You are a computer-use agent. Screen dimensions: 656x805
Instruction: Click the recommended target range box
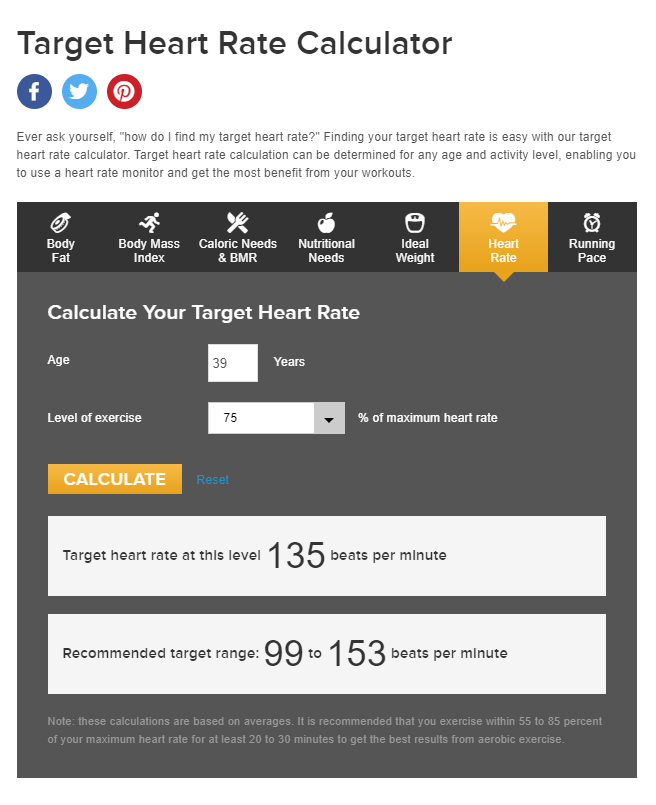pyautogui.click(x=327, y=653)
